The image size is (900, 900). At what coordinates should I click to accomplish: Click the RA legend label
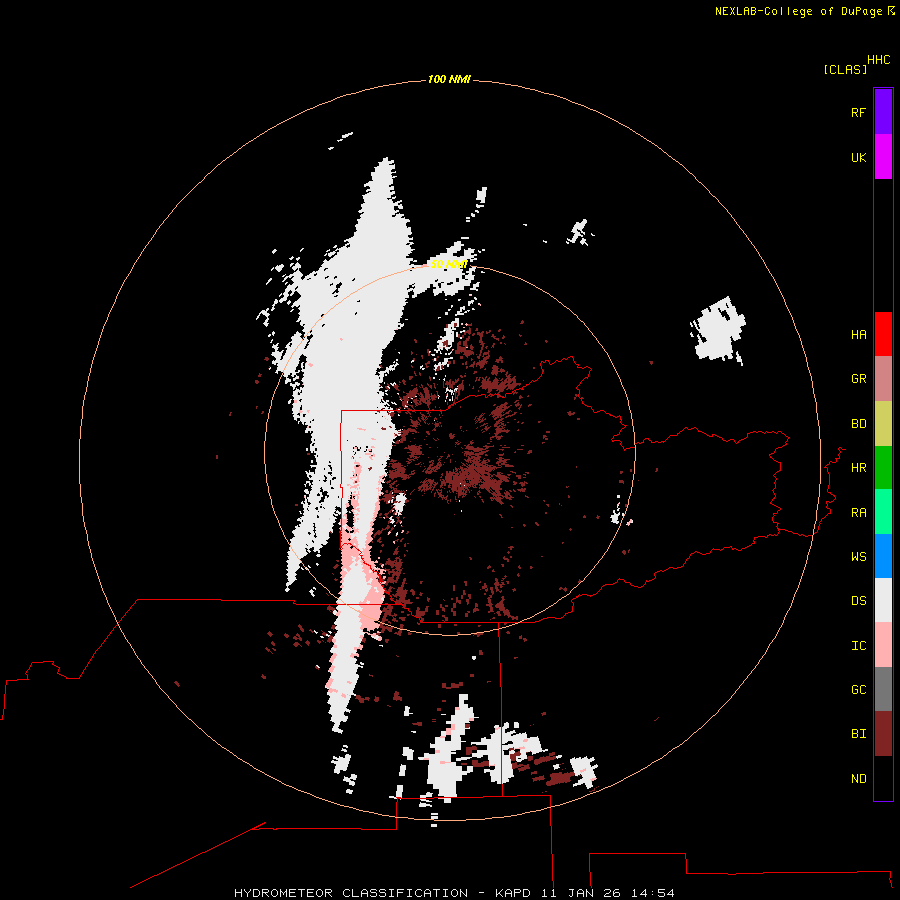tap(858, 513)
